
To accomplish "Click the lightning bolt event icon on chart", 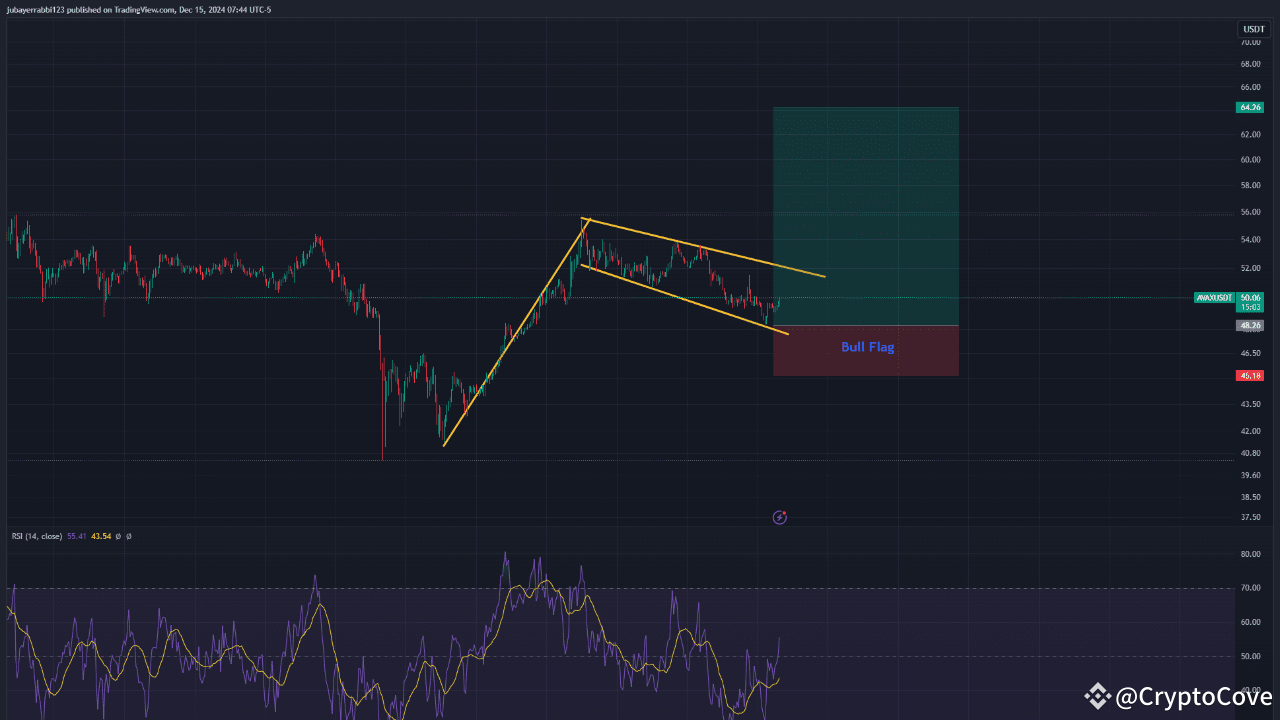I will coord(779,518).
